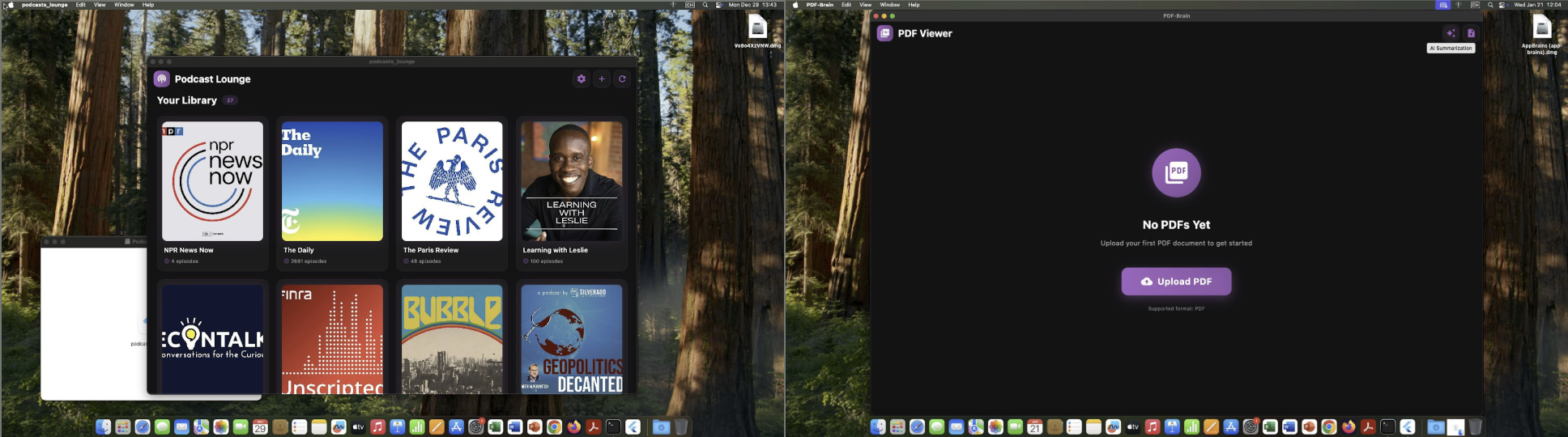Open Trash in dock below PDF Viewer window
1568x437 pixels.
[x=1476, y=426]
